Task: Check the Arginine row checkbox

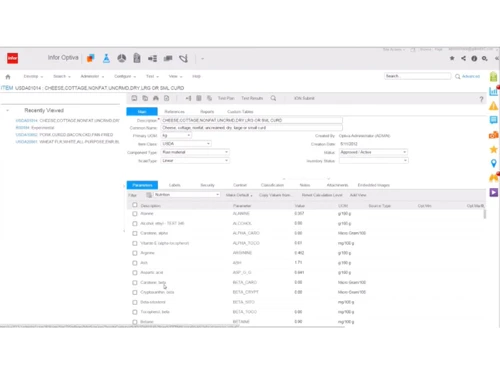Action: [x=135, y=253]
